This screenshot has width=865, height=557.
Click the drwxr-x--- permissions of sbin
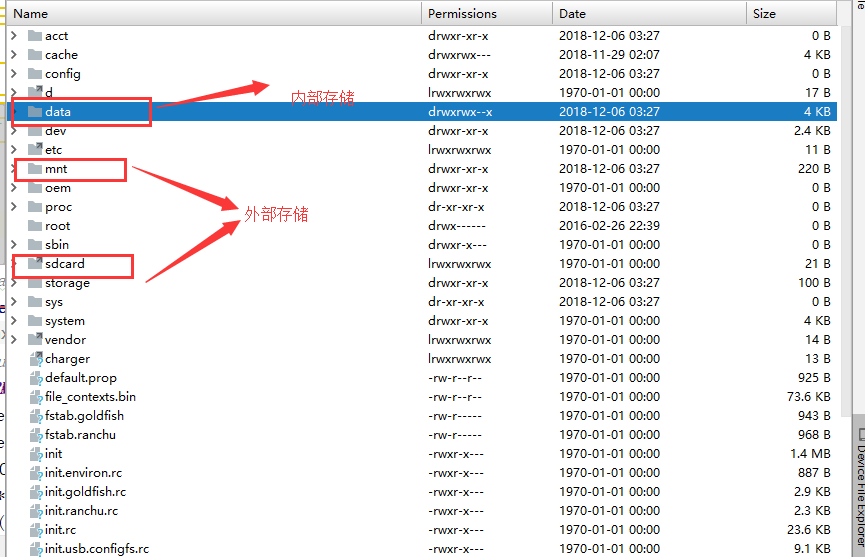[x=457, y=244]
